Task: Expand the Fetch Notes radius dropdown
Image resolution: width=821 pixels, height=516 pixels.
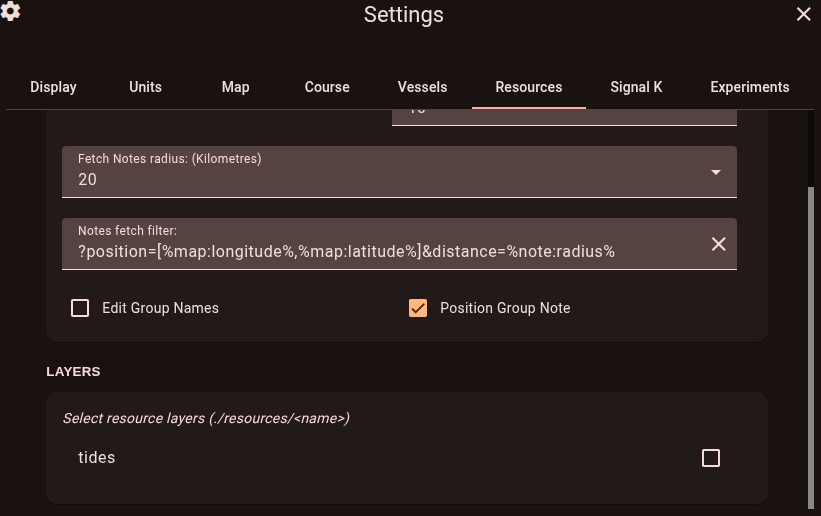Action: pyautogui.click(x=716, y=172)
